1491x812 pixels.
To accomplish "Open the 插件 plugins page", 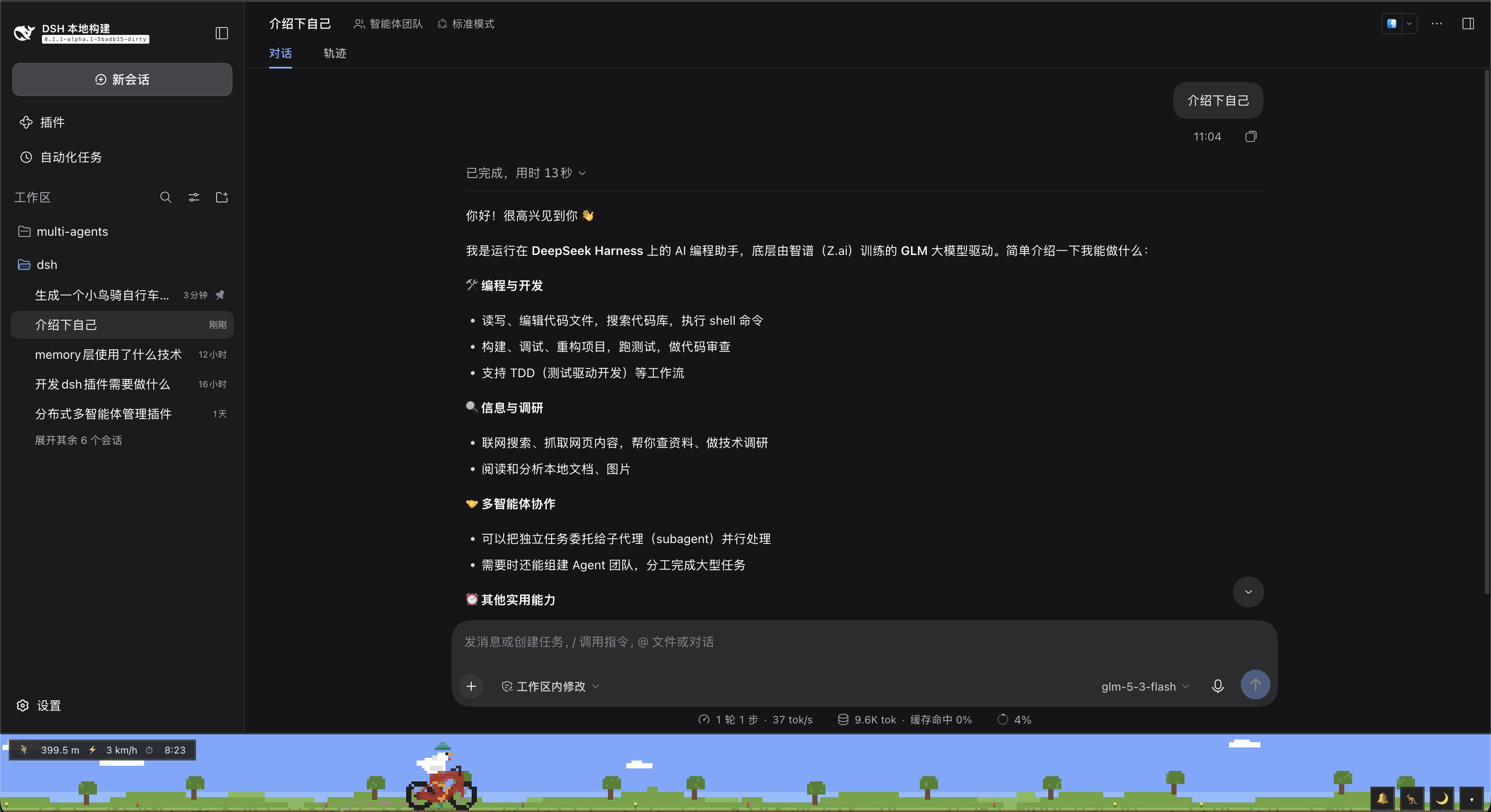I will point(41,122).
